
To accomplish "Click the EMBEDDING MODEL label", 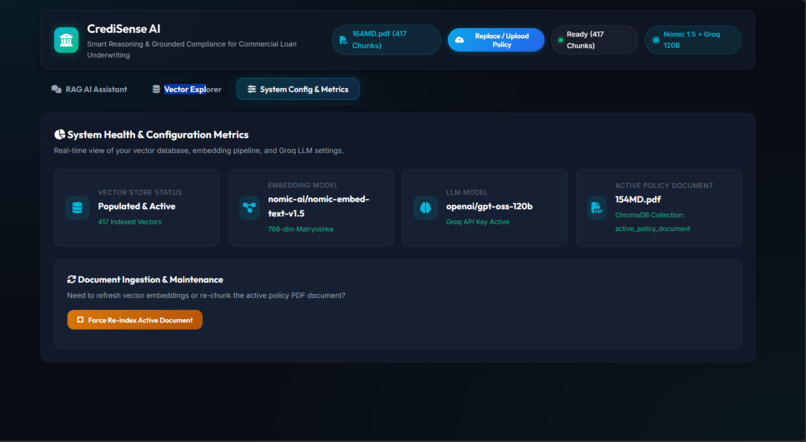I will (303, 185).
